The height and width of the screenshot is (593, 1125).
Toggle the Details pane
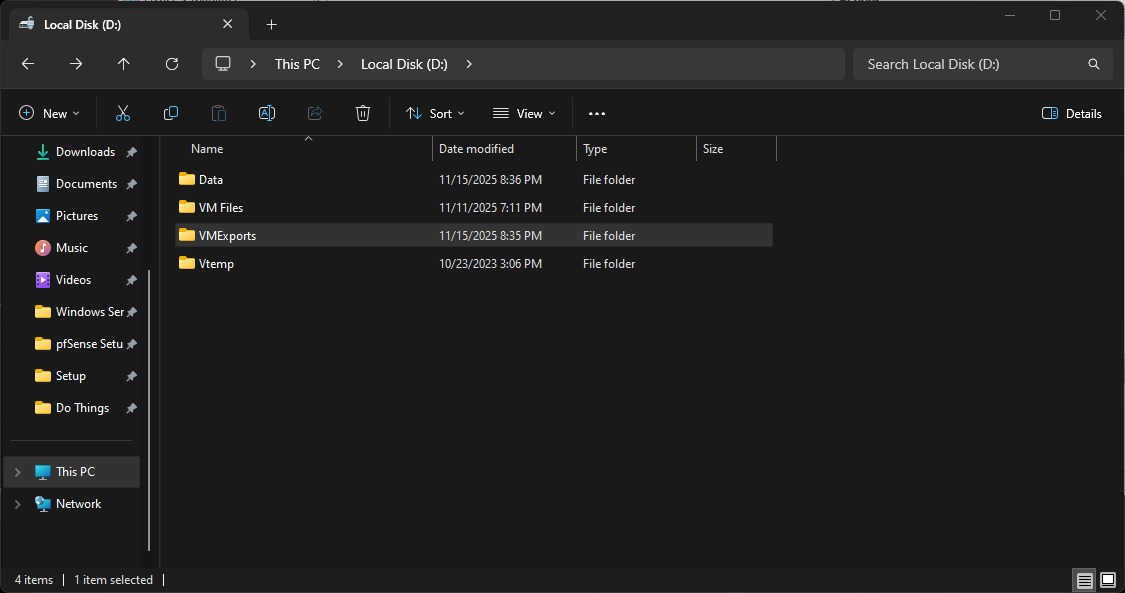1072,114
